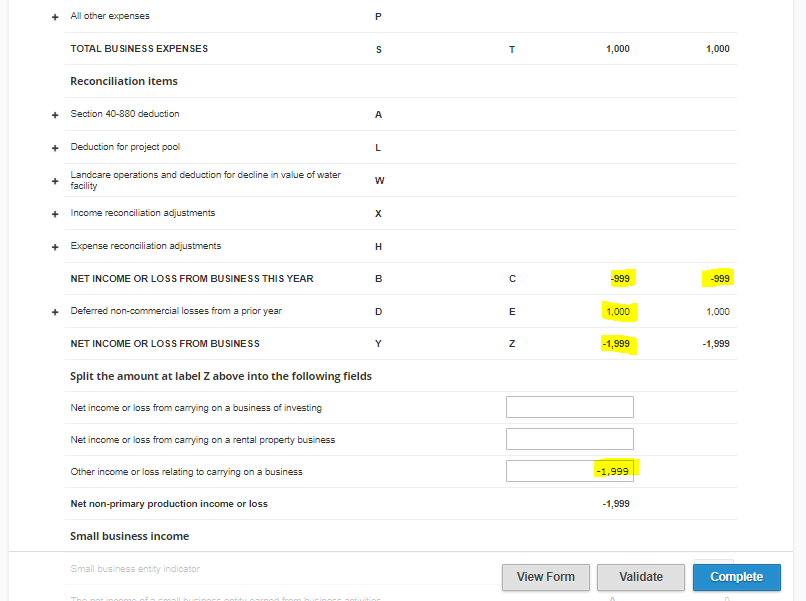Select the 'TOTAL BUSINESS EXPENSES' label
Screen dimensions: 806x601
pyautogui.click(x=139, y=49)
